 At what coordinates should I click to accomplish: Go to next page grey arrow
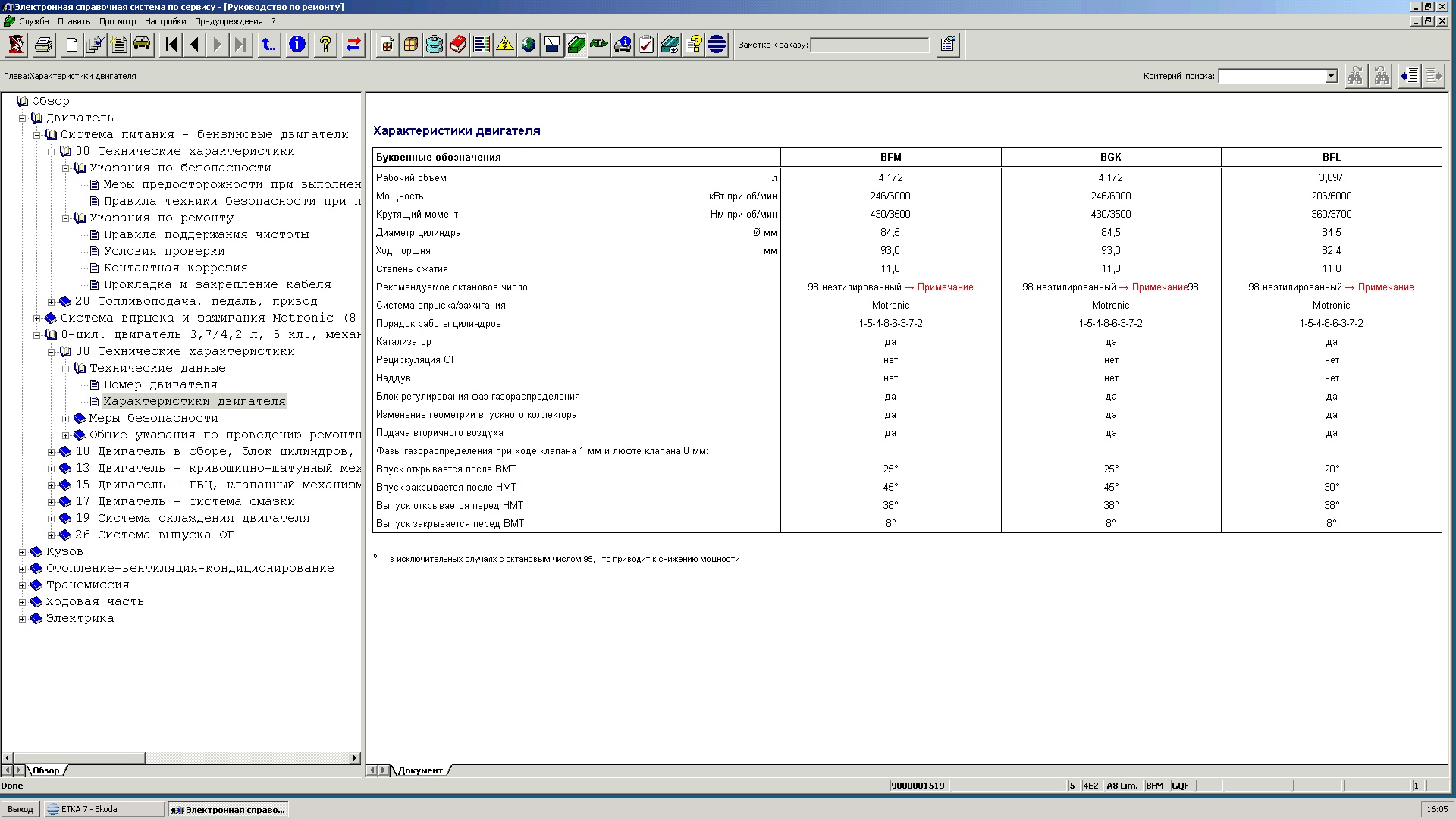[x=218, y=45]
